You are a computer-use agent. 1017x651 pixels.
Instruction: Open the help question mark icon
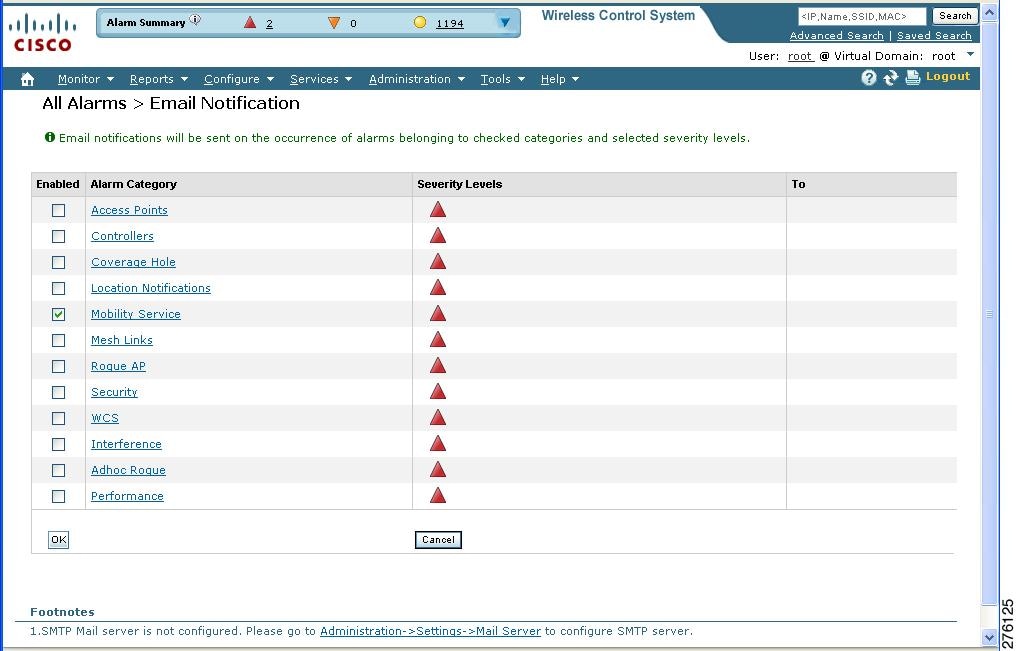[x=868, y=78]
